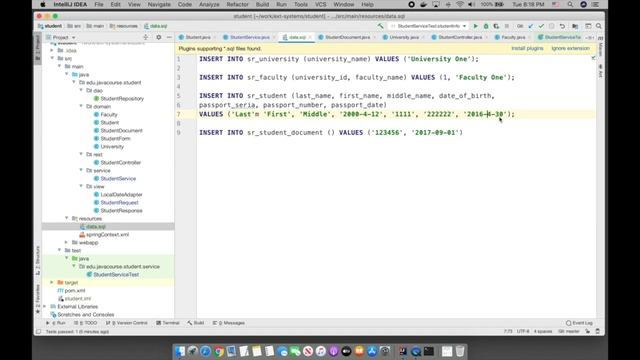The width and height of the screenshot is (640, 360).
Task: Open the Trash in the Dock
Action: pos(460,351)
